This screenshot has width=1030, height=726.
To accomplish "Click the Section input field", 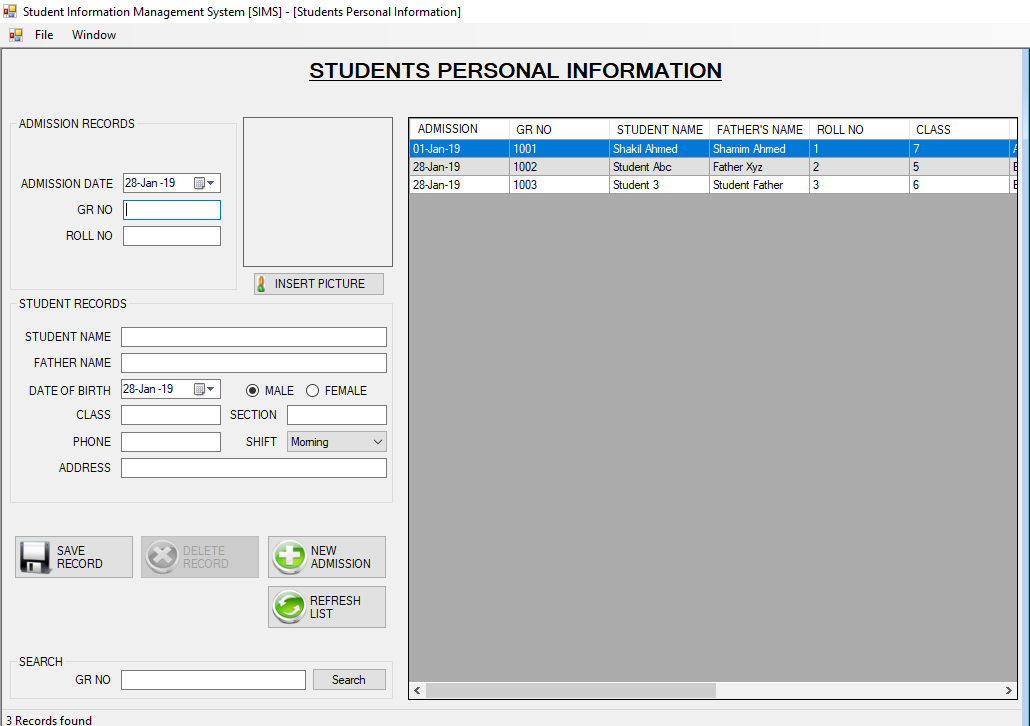I will (337, 415).
